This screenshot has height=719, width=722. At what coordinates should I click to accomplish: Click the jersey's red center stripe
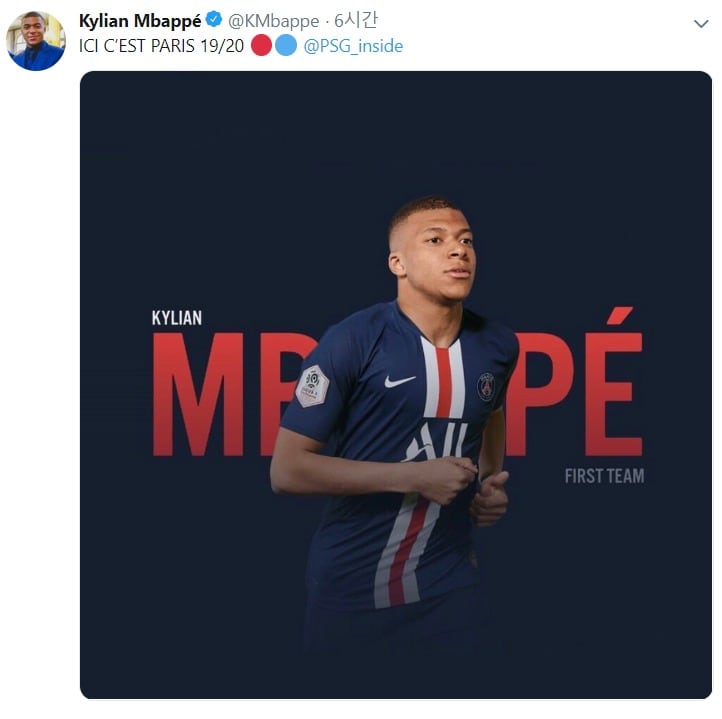(x=443, y=382)
